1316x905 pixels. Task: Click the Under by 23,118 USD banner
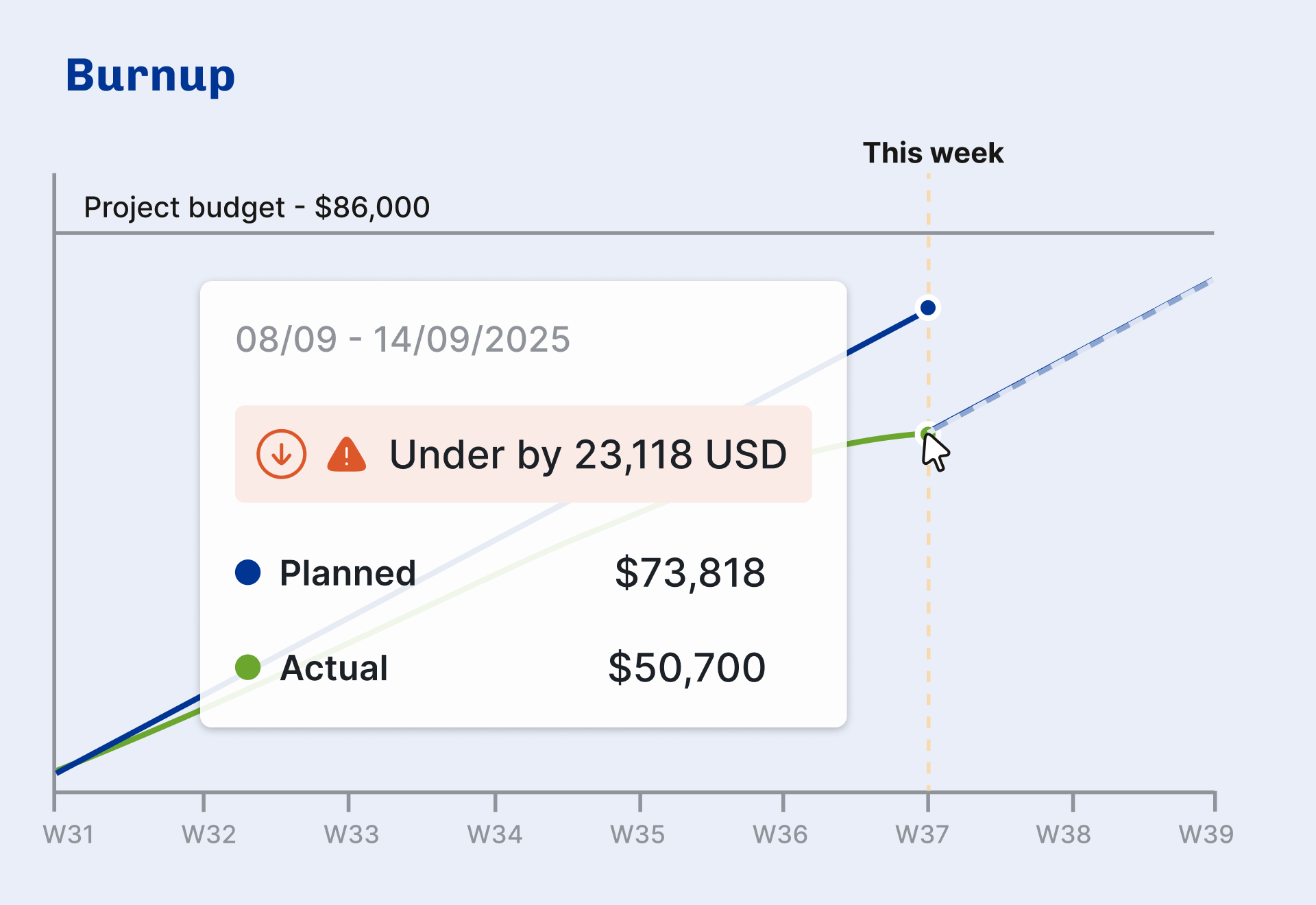coord(524,454)
